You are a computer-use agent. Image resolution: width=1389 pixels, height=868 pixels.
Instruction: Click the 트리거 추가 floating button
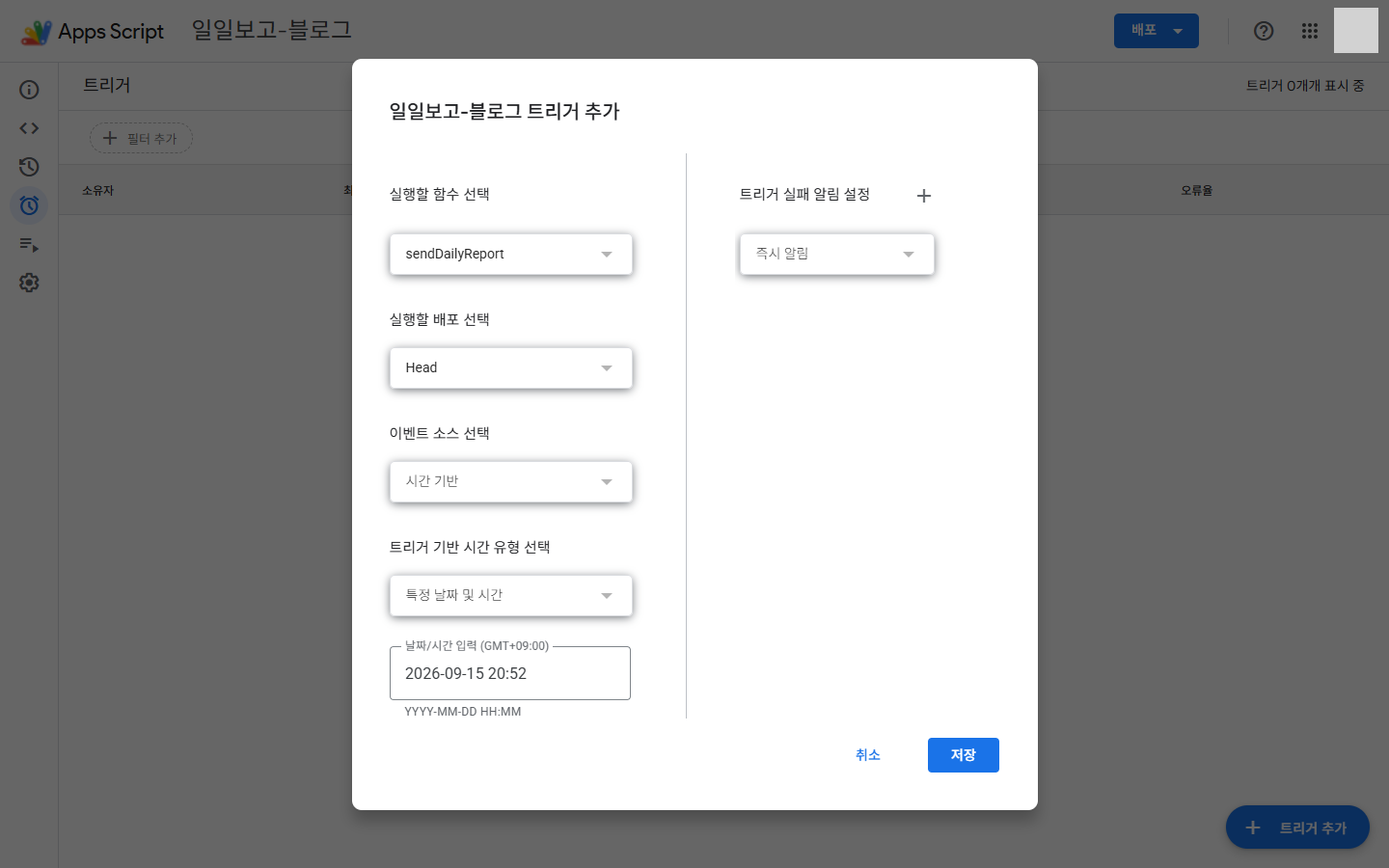(x=1297, y=827)
